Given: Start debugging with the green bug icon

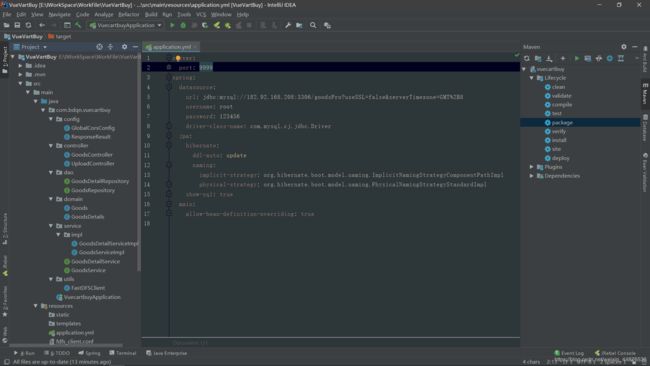Looking at the screenshot, I should [183, 25].
